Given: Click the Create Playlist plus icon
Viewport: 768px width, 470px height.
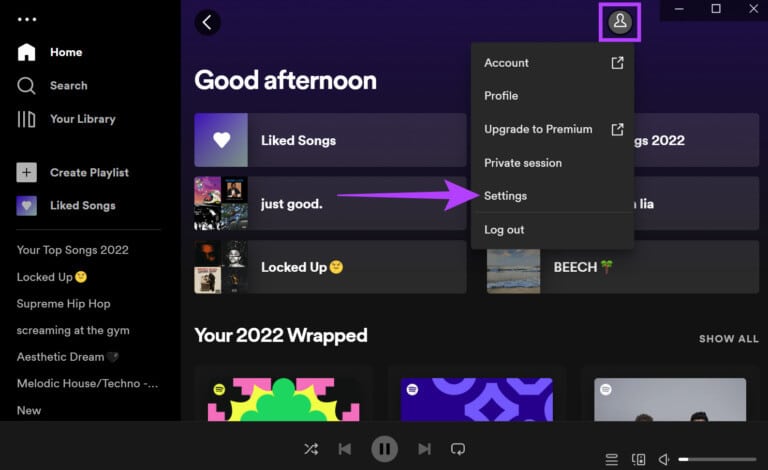Looking at the screenshot, I should click(x=26, y=172).
